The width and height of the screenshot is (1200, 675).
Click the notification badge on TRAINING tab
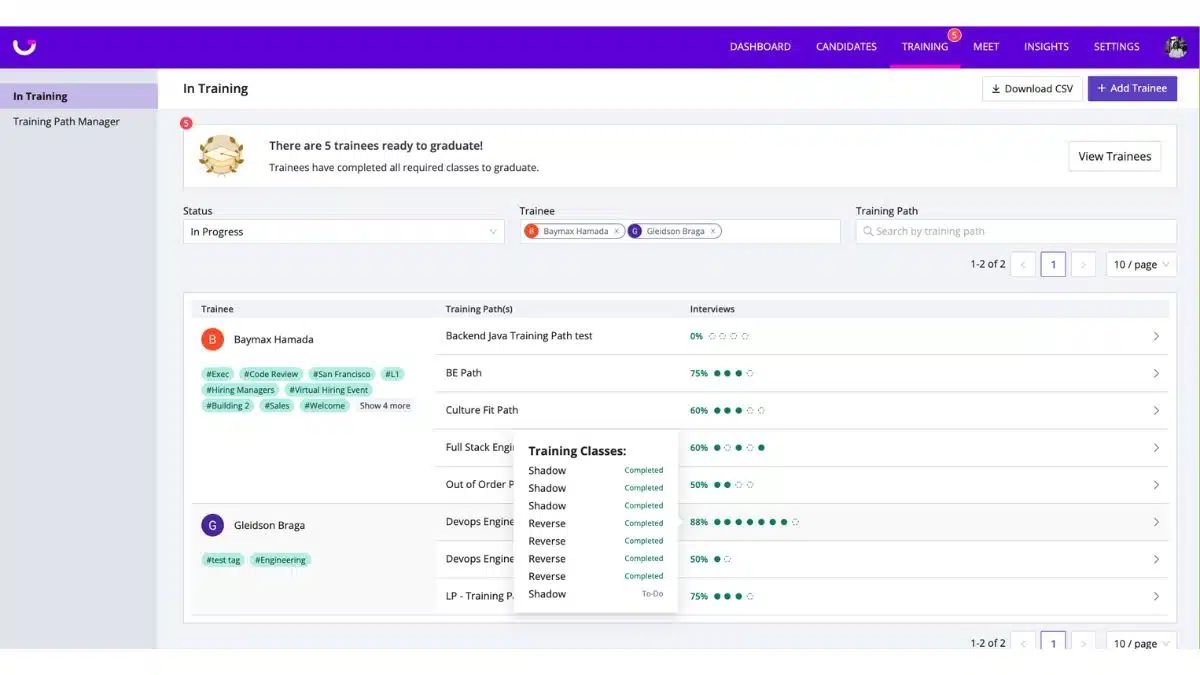point(955,33)
